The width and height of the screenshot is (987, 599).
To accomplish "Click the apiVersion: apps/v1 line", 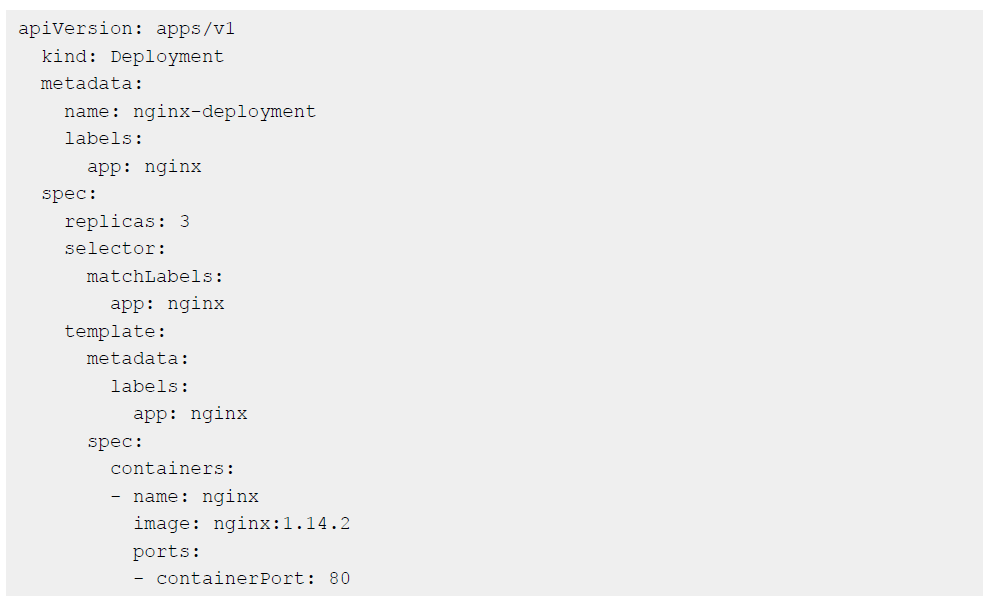I will [126, 29].
